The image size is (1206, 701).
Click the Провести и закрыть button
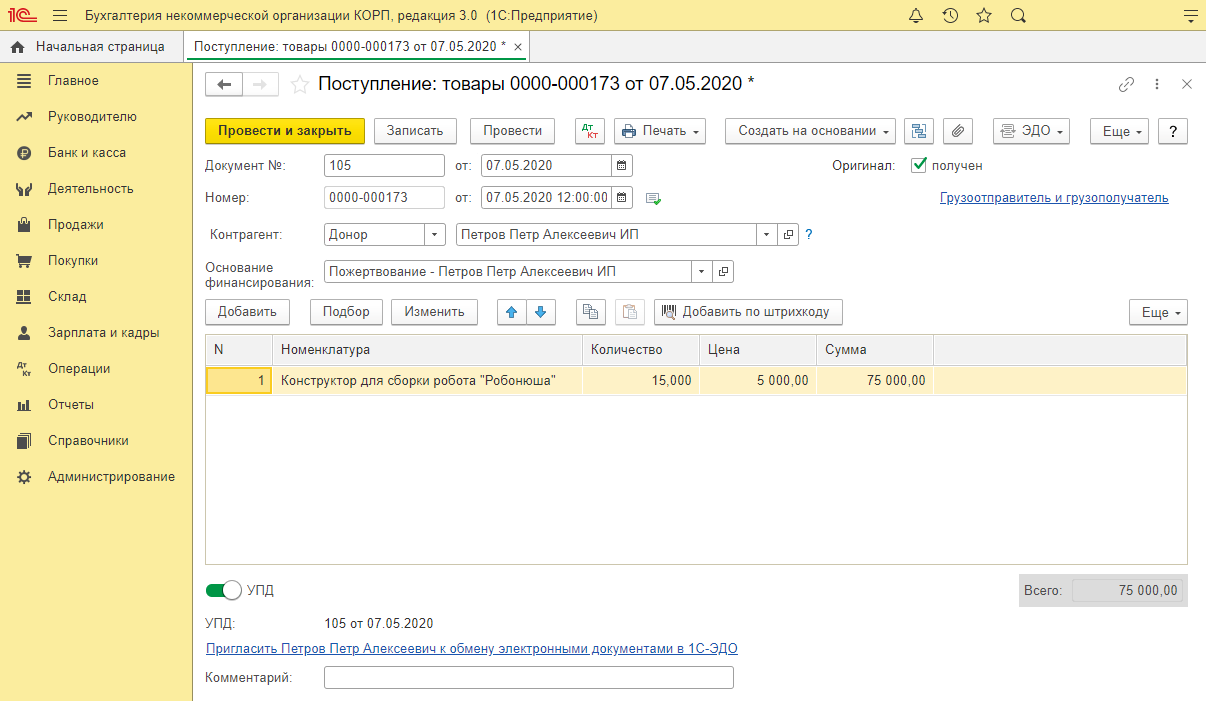284,131
